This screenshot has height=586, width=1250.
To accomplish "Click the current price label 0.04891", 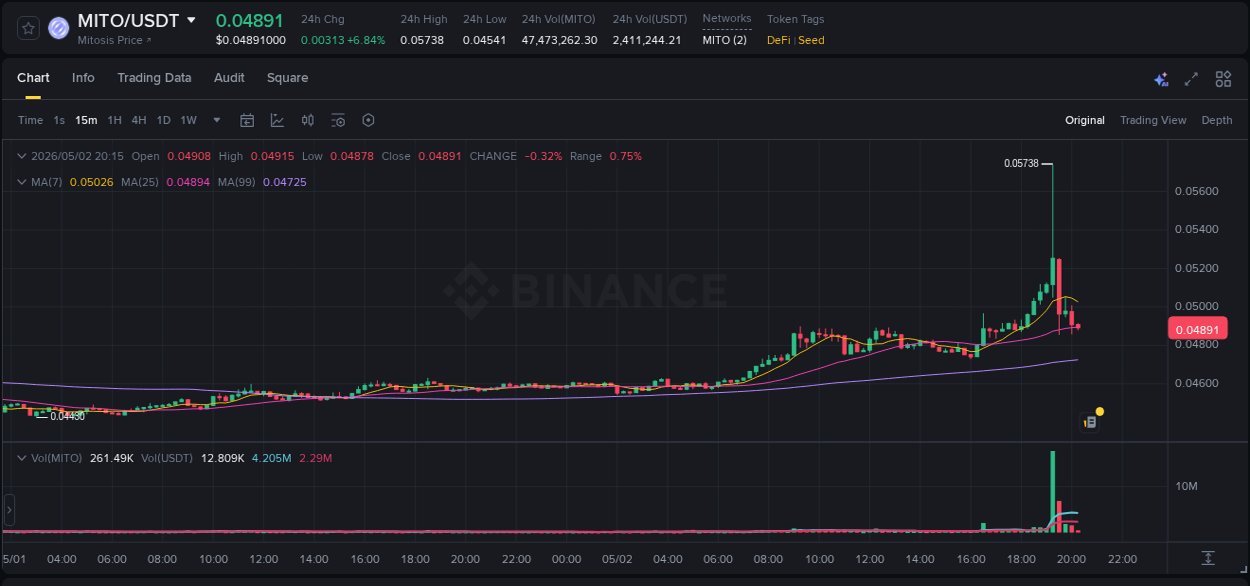I will click(x=1197, y=329).
